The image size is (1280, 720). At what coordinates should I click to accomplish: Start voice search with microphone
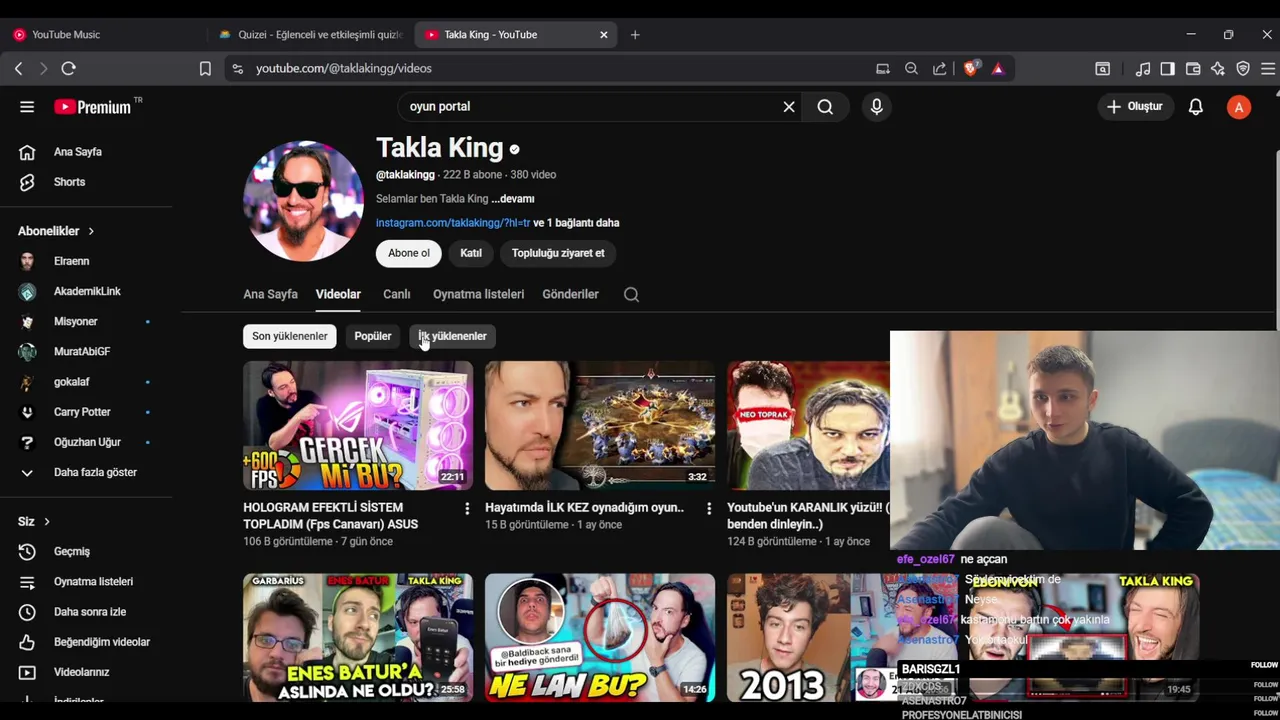(x=877, y=107)
